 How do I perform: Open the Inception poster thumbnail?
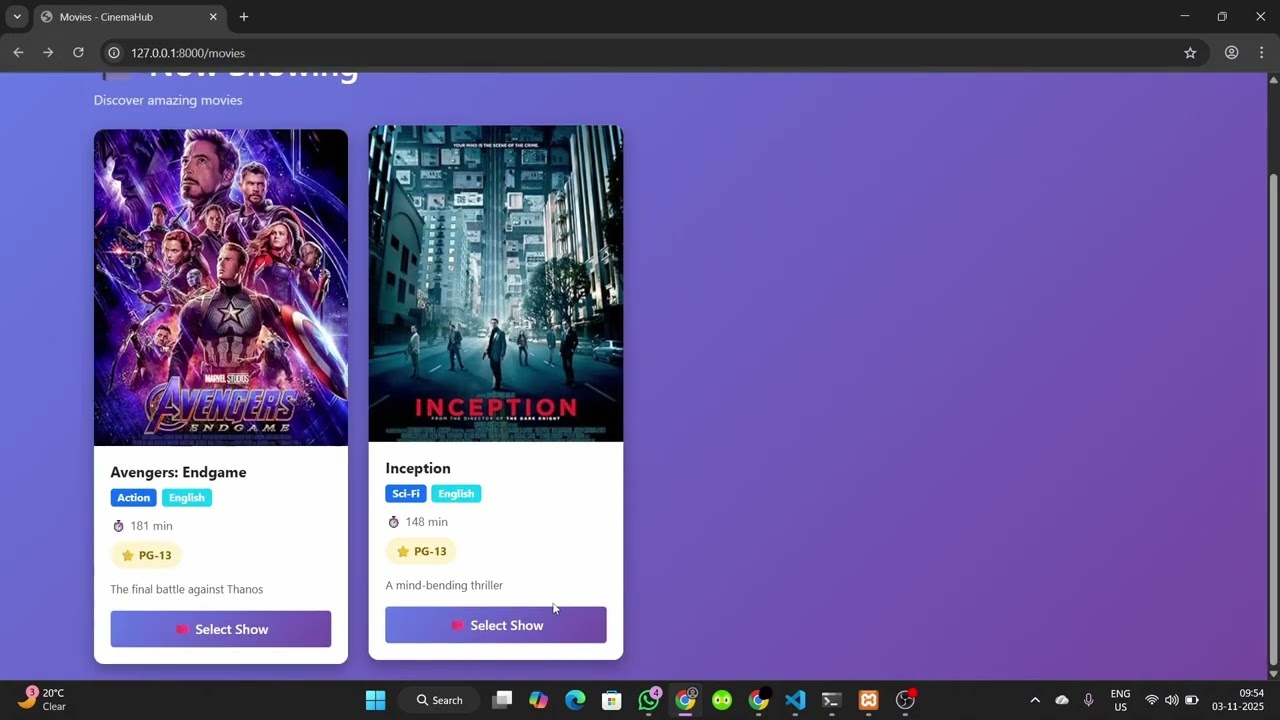point(496,284)
